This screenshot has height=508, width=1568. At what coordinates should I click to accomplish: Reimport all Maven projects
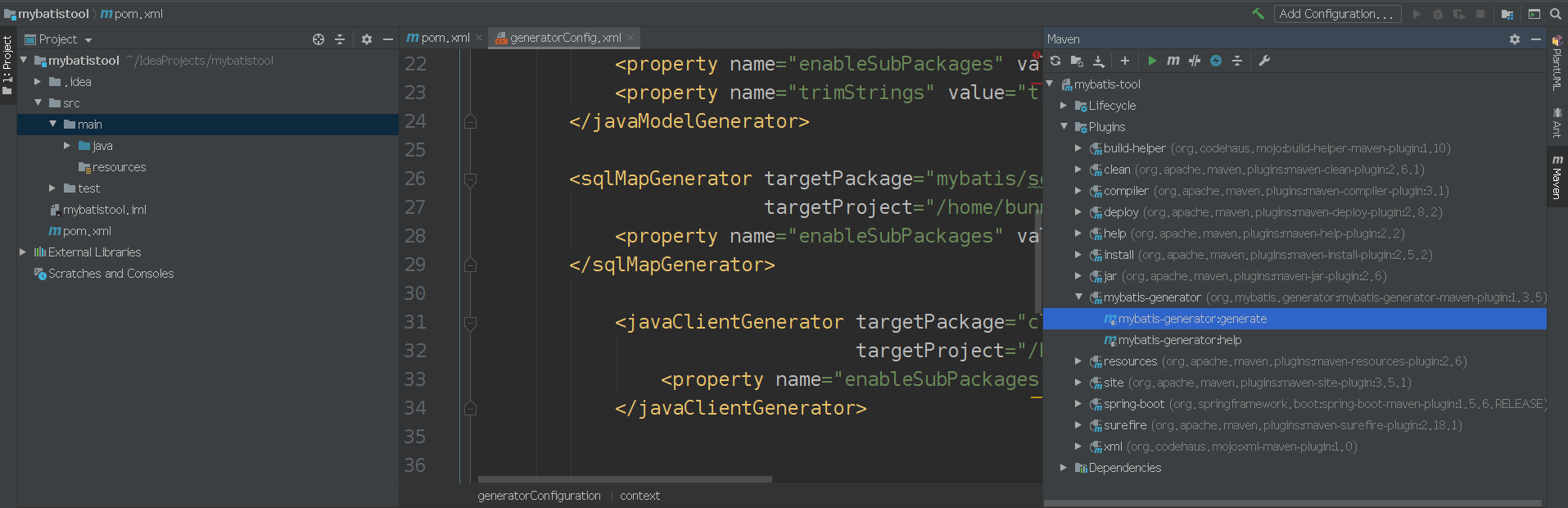tap(1055, 61)
